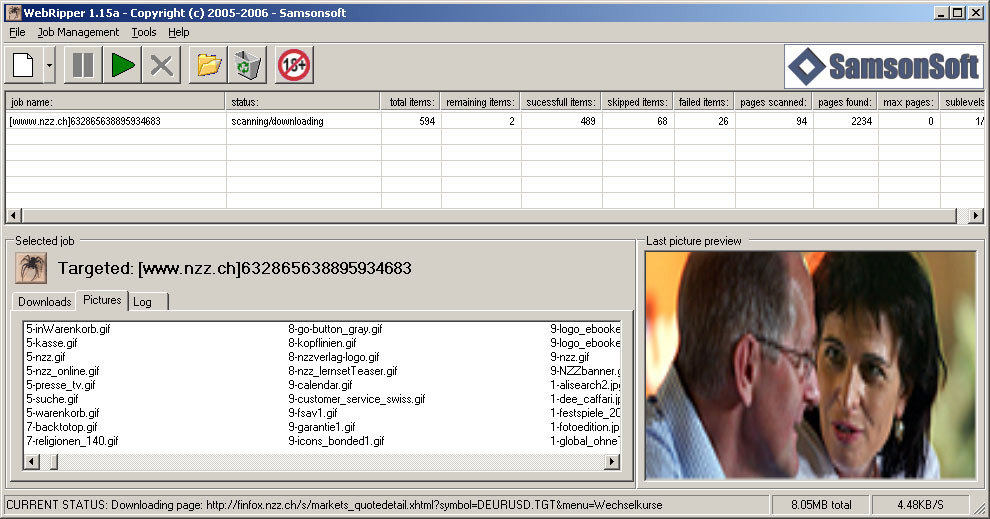Screen dimensions: 990x519
Task: Click the 'remaining items:' column header
Action: 481,102
